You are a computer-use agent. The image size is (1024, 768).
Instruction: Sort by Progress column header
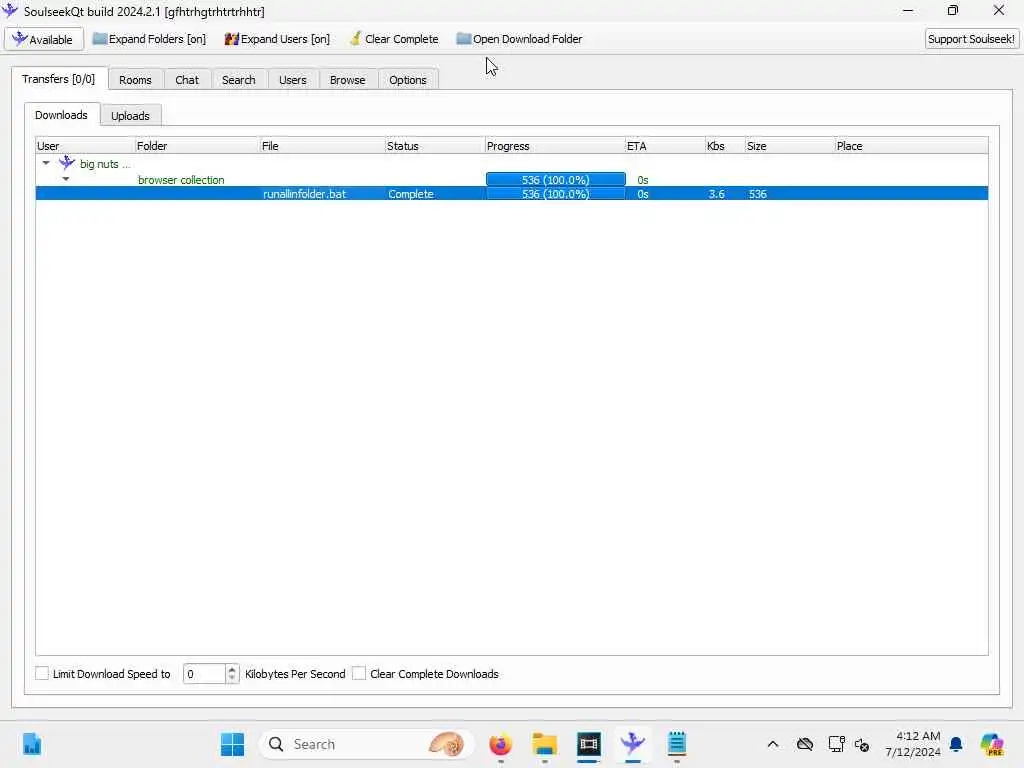click(555, 146)
